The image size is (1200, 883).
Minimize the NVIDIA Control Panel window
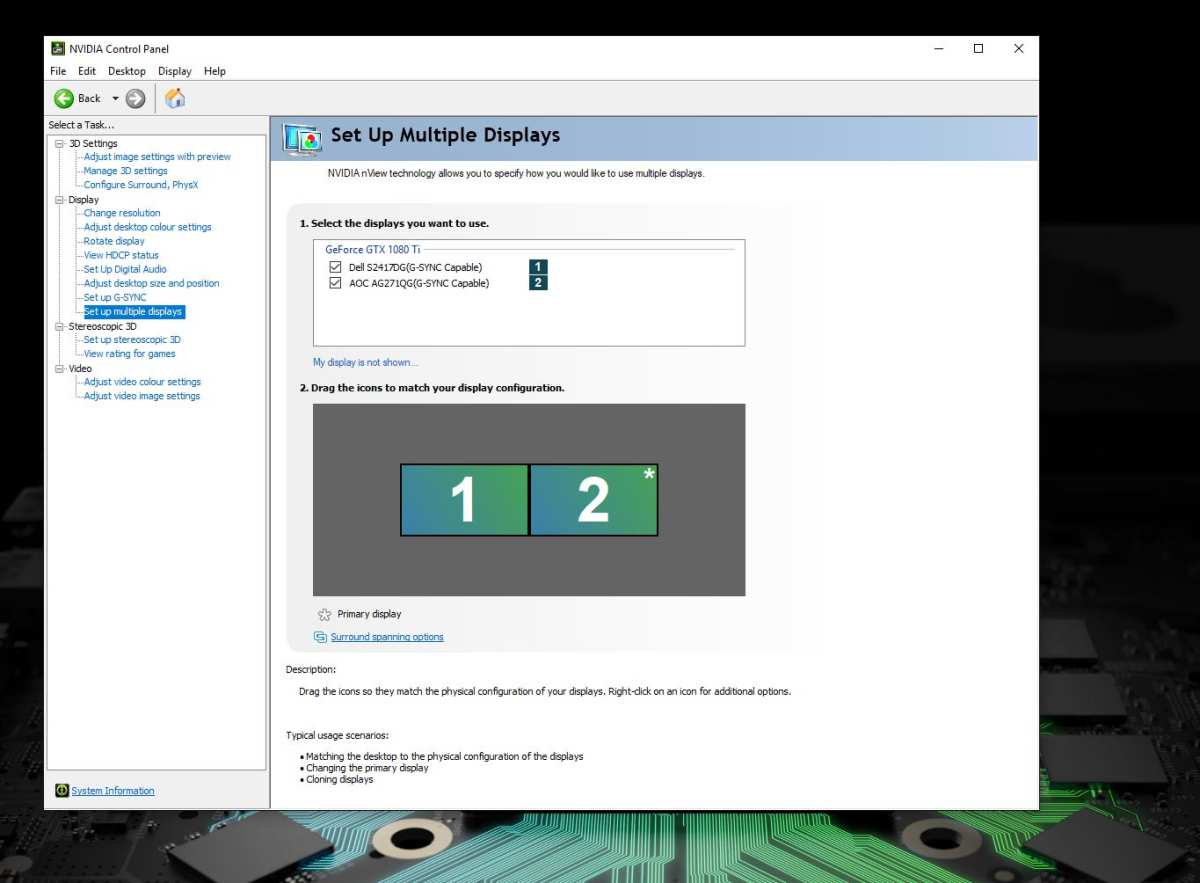[939, 48]
